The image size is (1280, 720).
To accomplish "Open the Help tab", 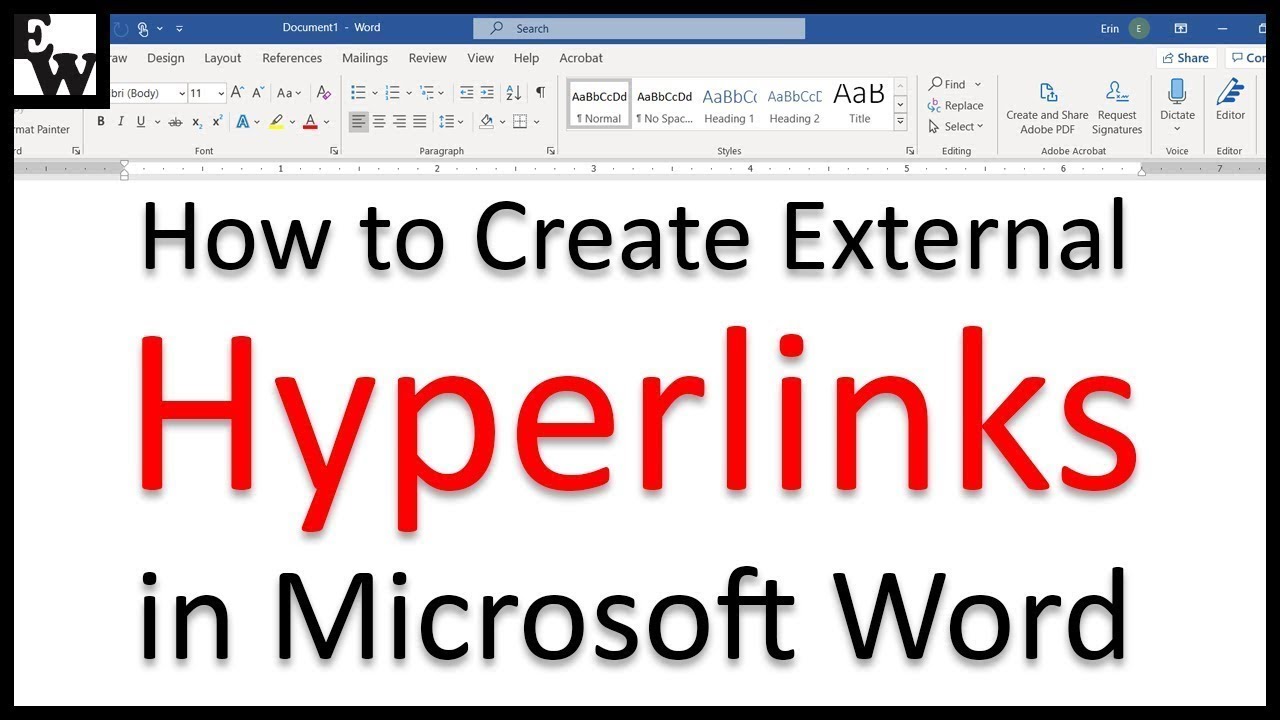I will (x=527, y=58).
